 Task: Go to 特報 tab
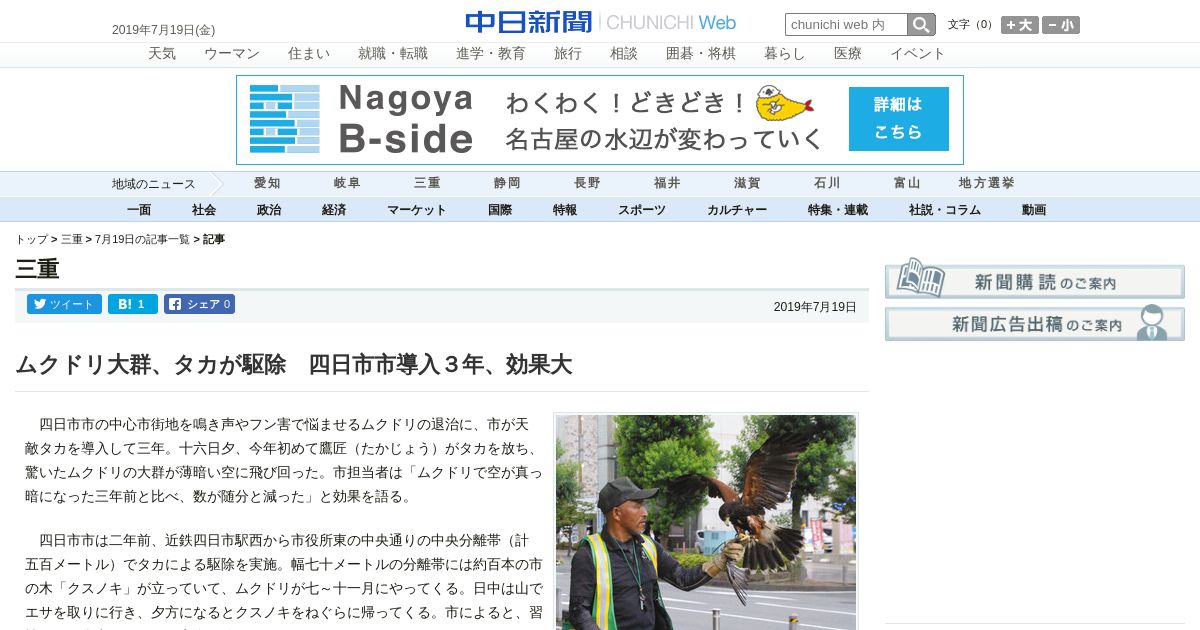(565, 210)
